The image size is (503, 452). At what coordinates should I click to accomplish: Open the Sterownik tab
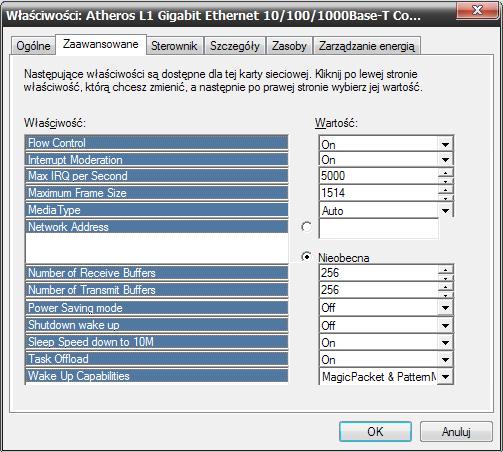pos(174,46)
